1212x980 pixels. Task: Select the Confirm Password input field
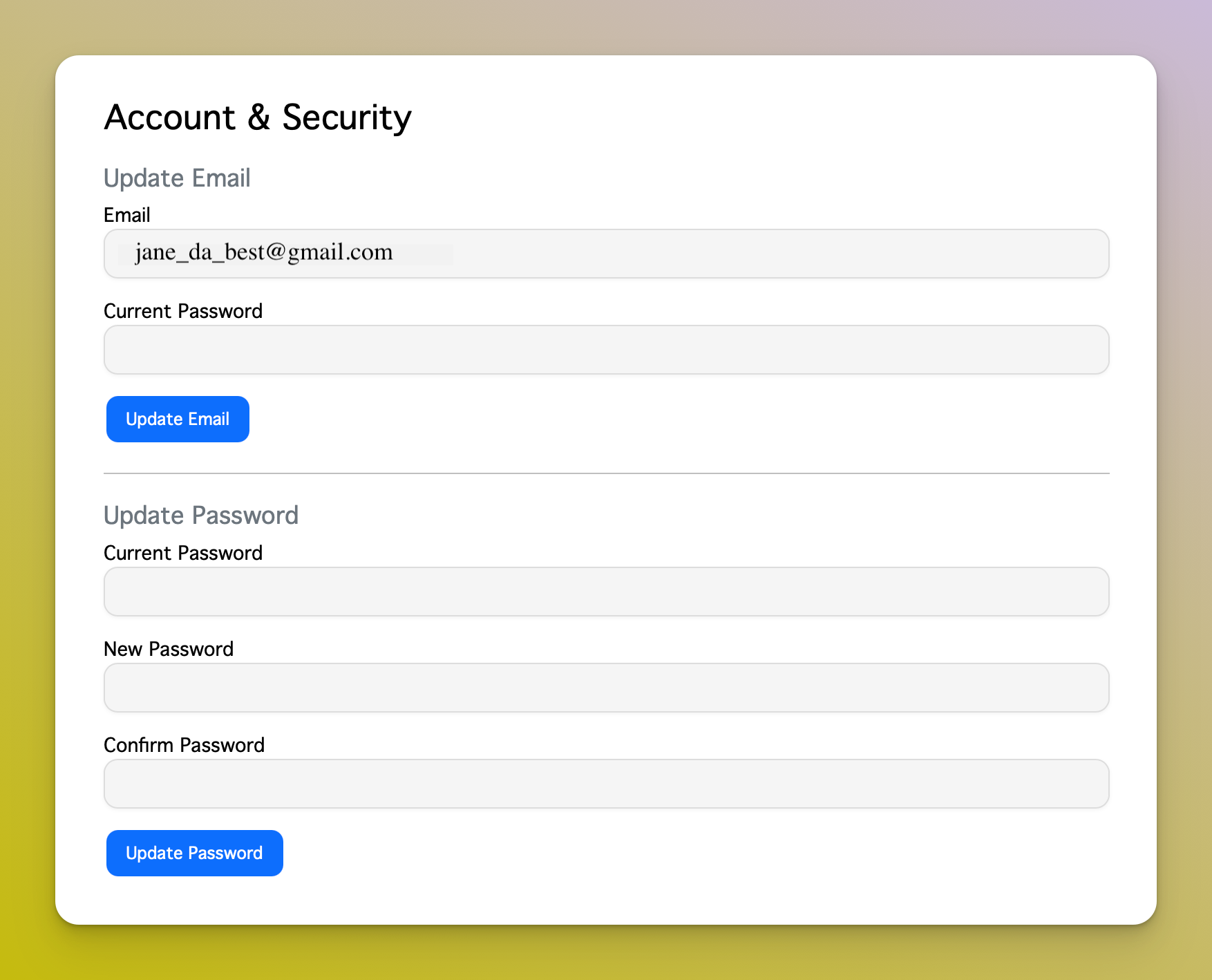606,784
